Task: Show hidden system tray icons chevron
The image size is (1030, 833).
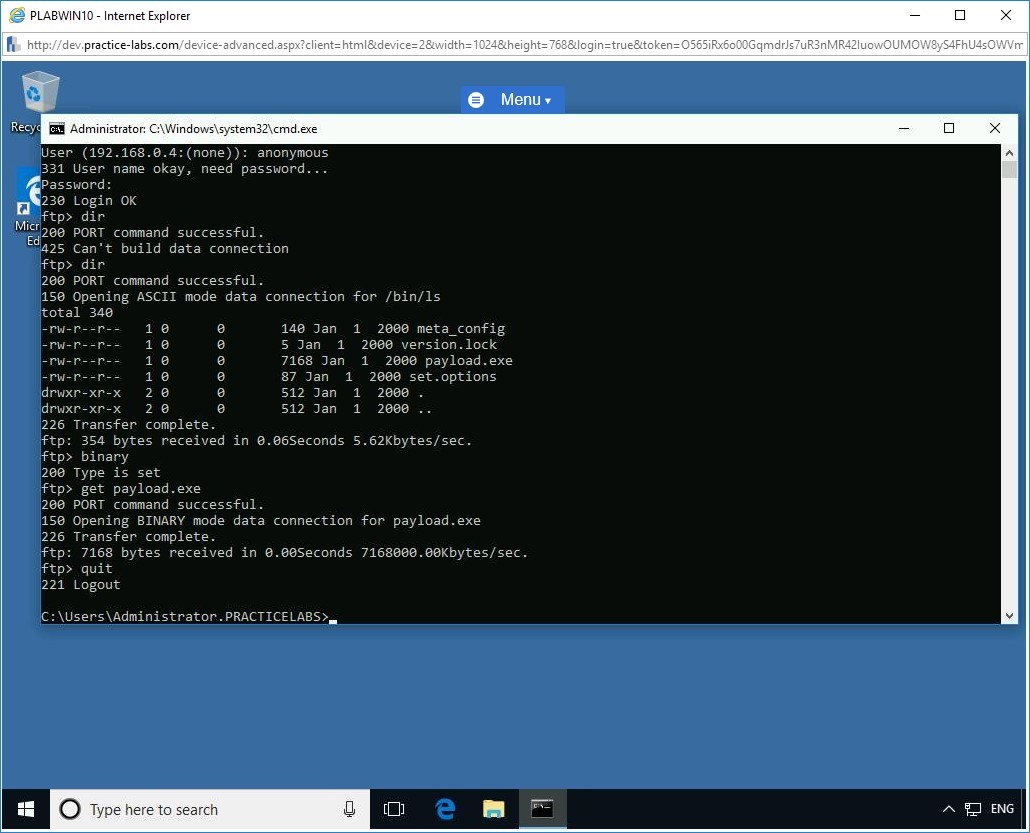Action: click(x=948, y=809)
